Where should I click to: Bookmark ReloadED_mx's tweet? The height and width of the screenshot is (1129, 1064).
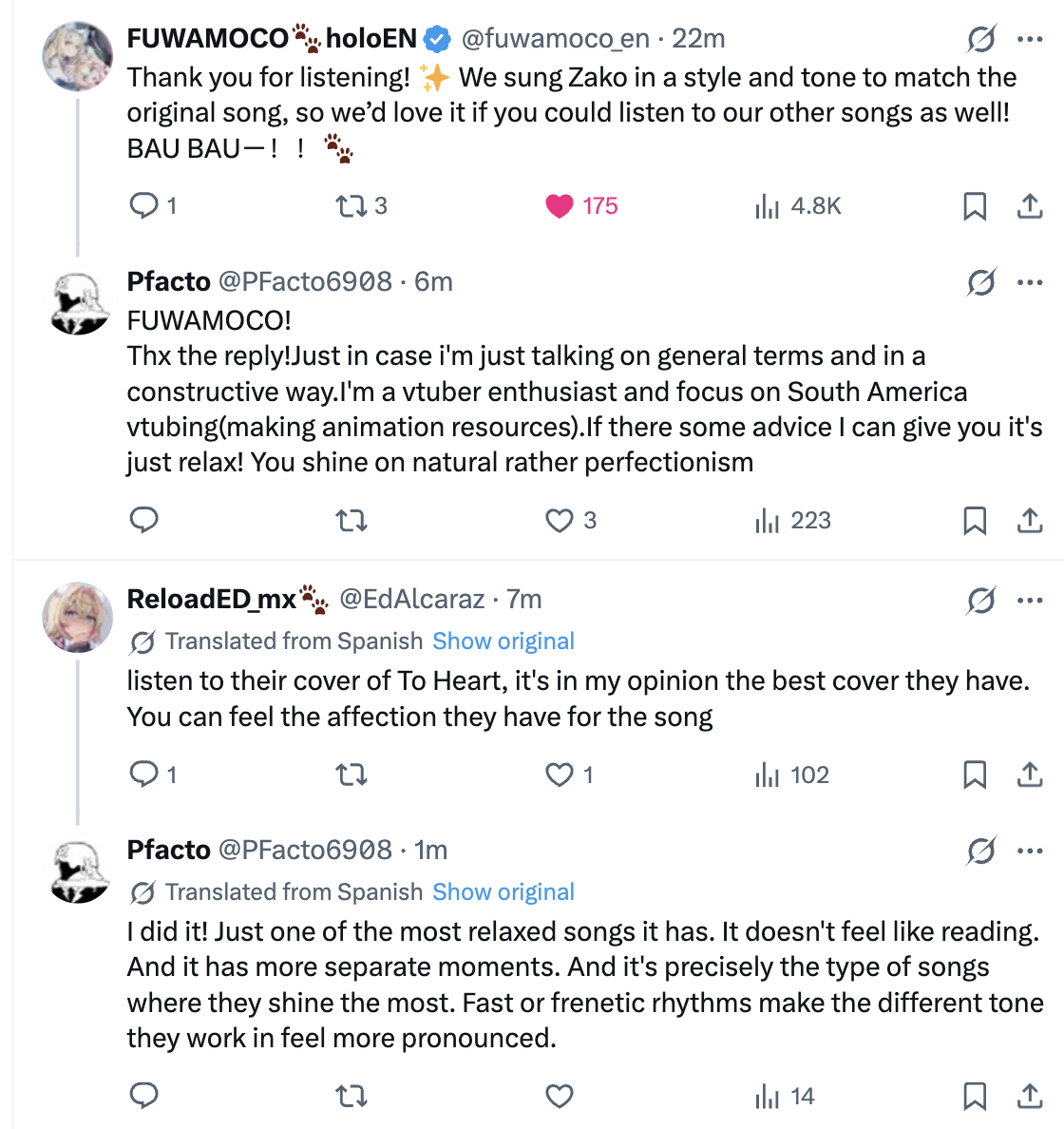tap(975, 775)
